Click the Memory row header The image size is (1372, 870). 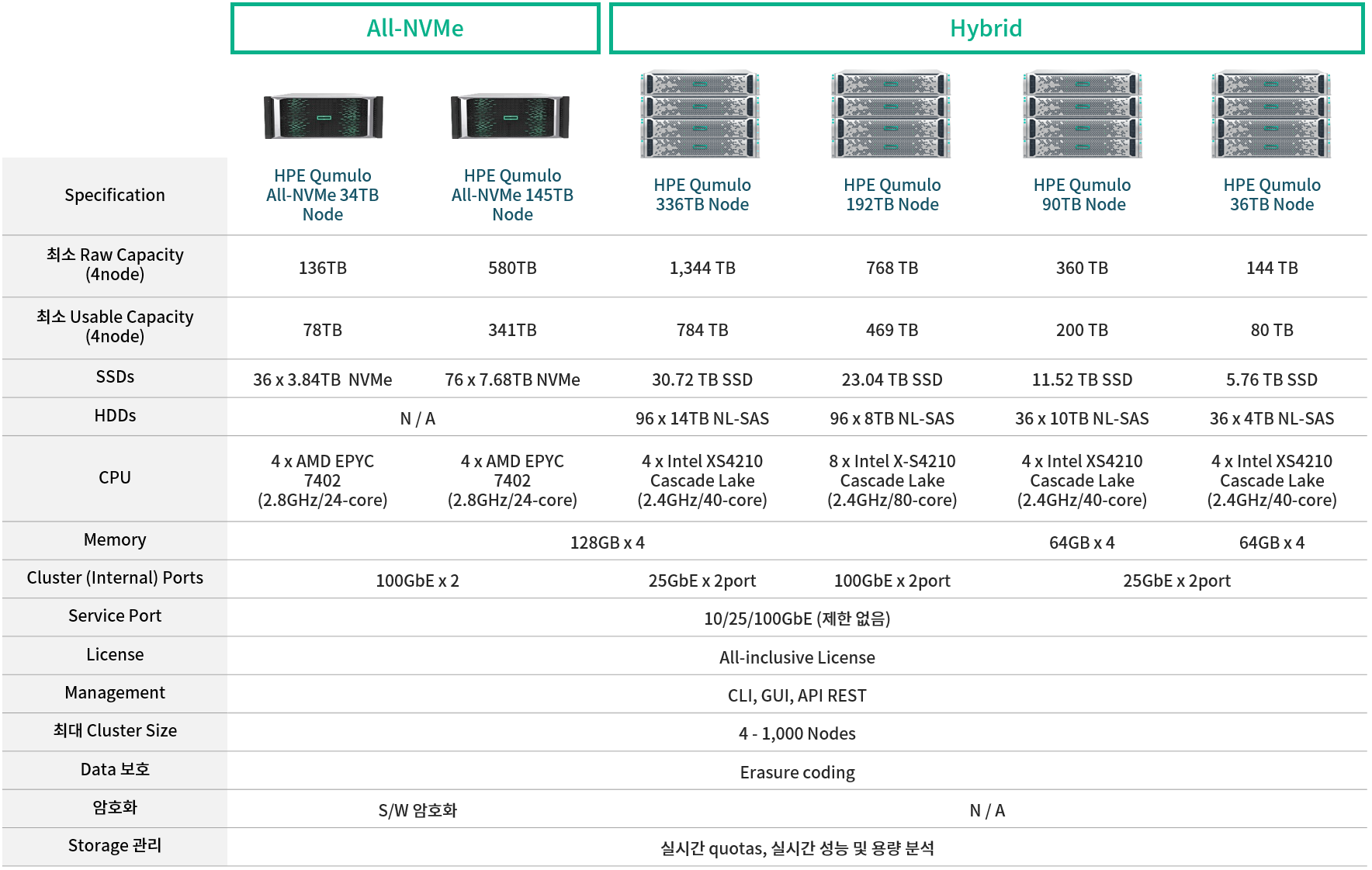114,540
